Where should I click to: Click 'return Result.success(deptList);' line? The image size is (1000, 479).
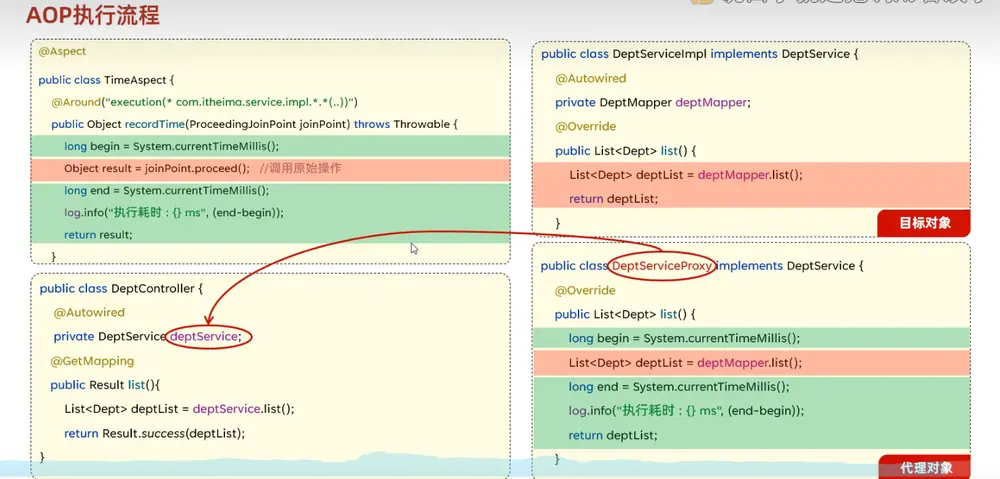click(154, 434)
